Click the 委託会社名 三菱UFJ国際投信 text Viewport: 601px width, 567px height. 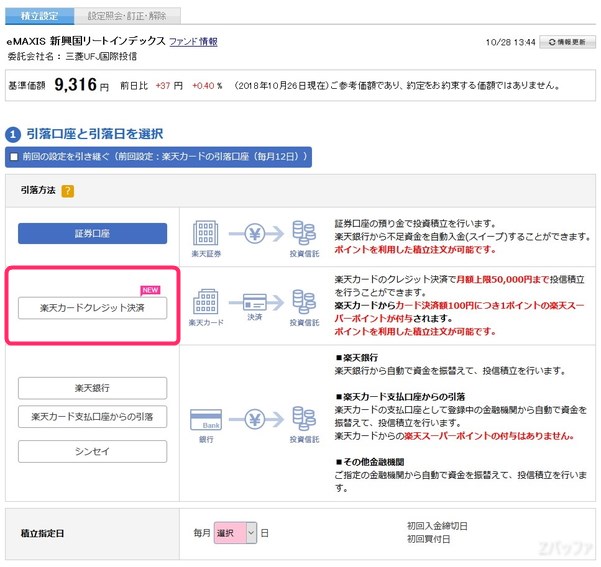pyautogui.click(x=72, y=56)
